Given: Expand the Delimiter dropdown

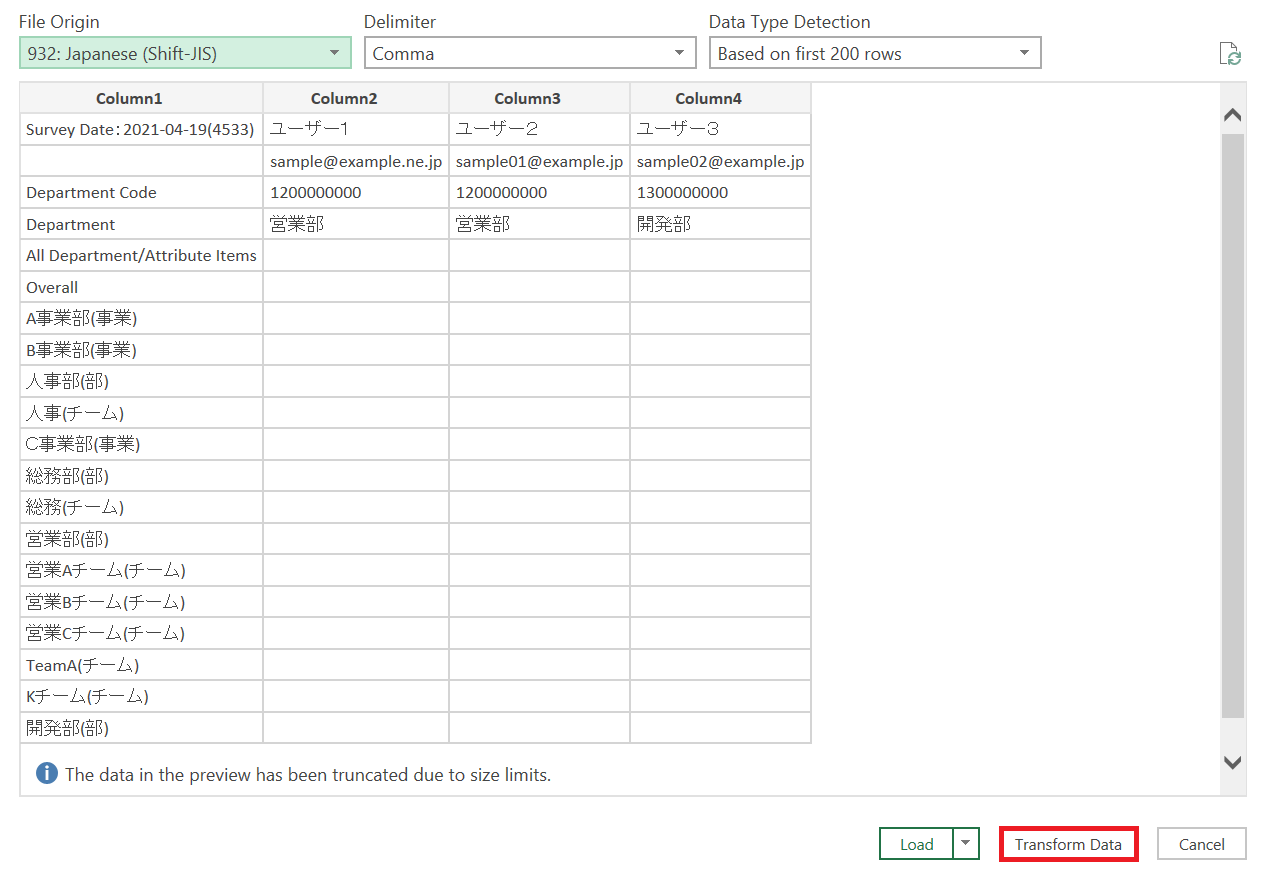Looking at the screenshot, I should (x=529, y=54).
